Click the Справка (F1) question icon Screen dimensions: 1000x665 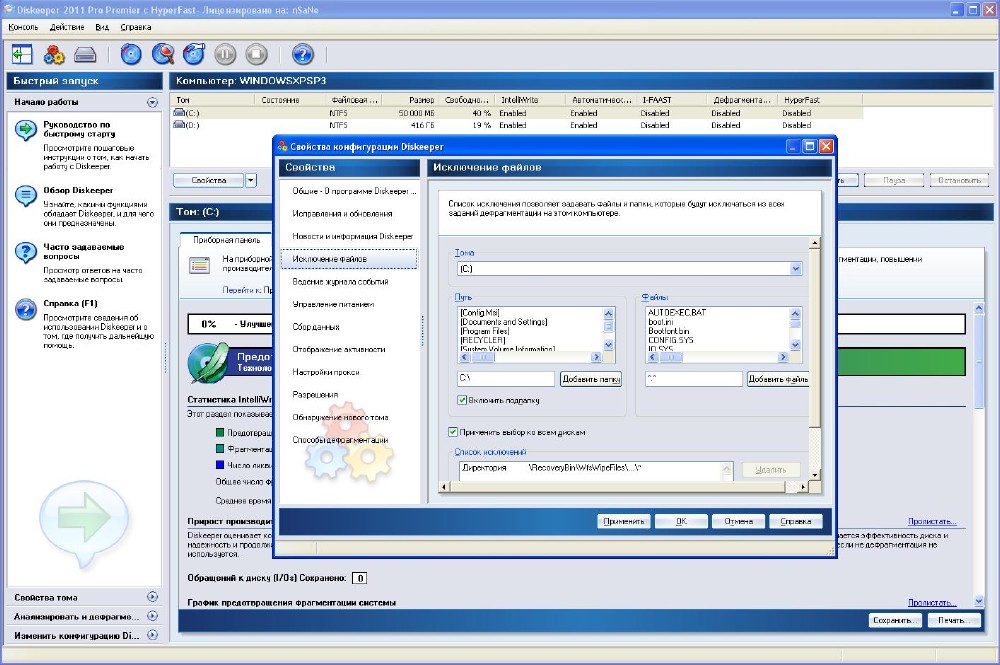[26, 309]
